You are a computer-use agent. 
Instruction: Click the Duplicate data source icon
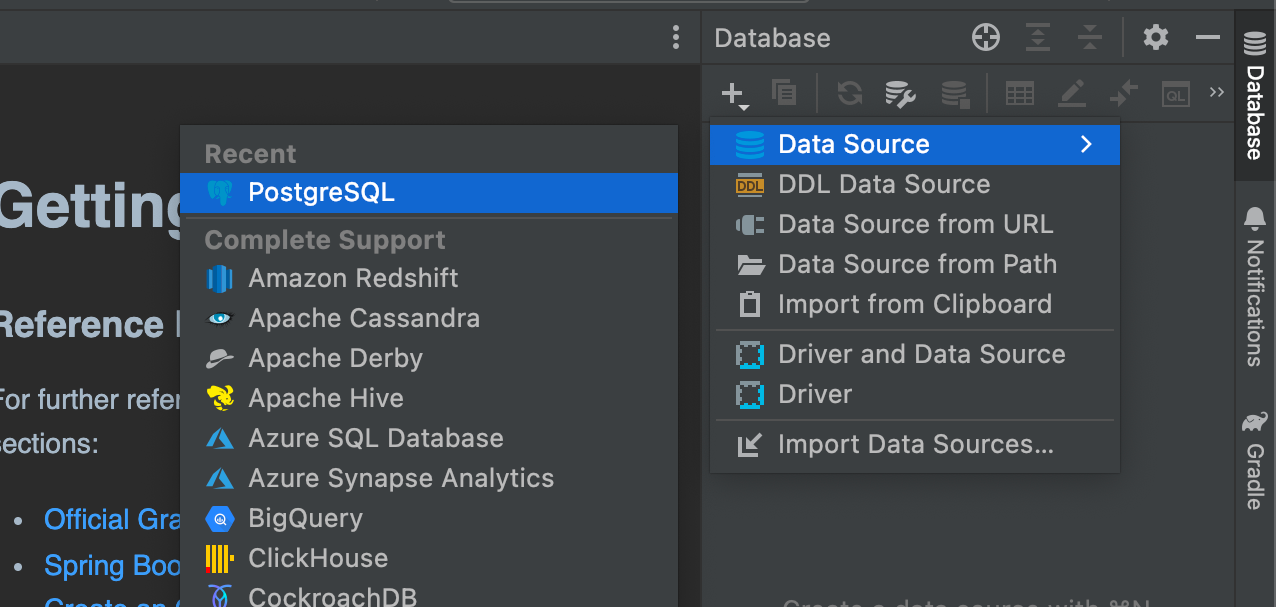(784, 94)
